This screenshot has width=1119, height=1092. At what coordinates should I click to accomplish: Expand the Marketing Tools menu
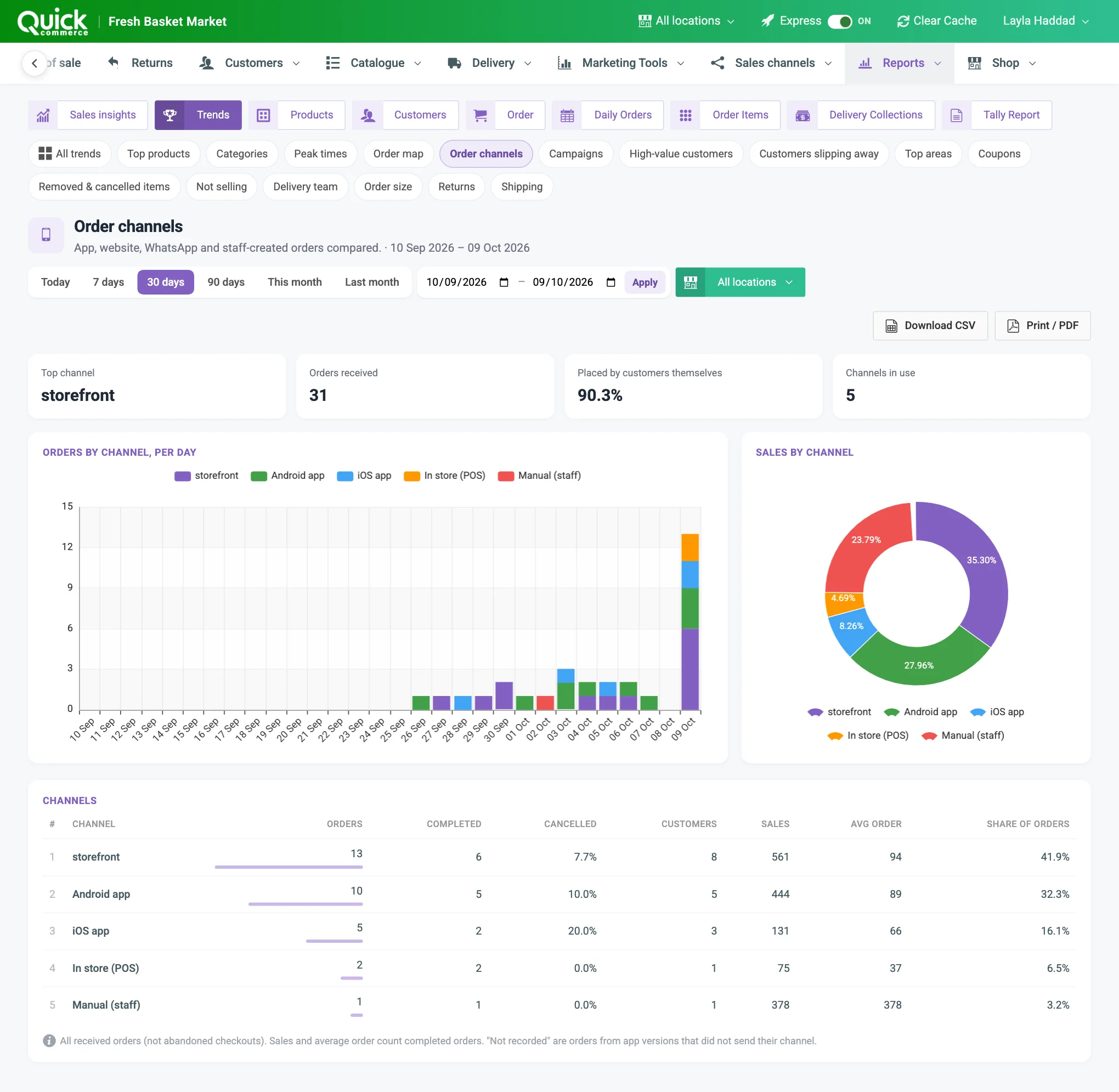[621, 63]
